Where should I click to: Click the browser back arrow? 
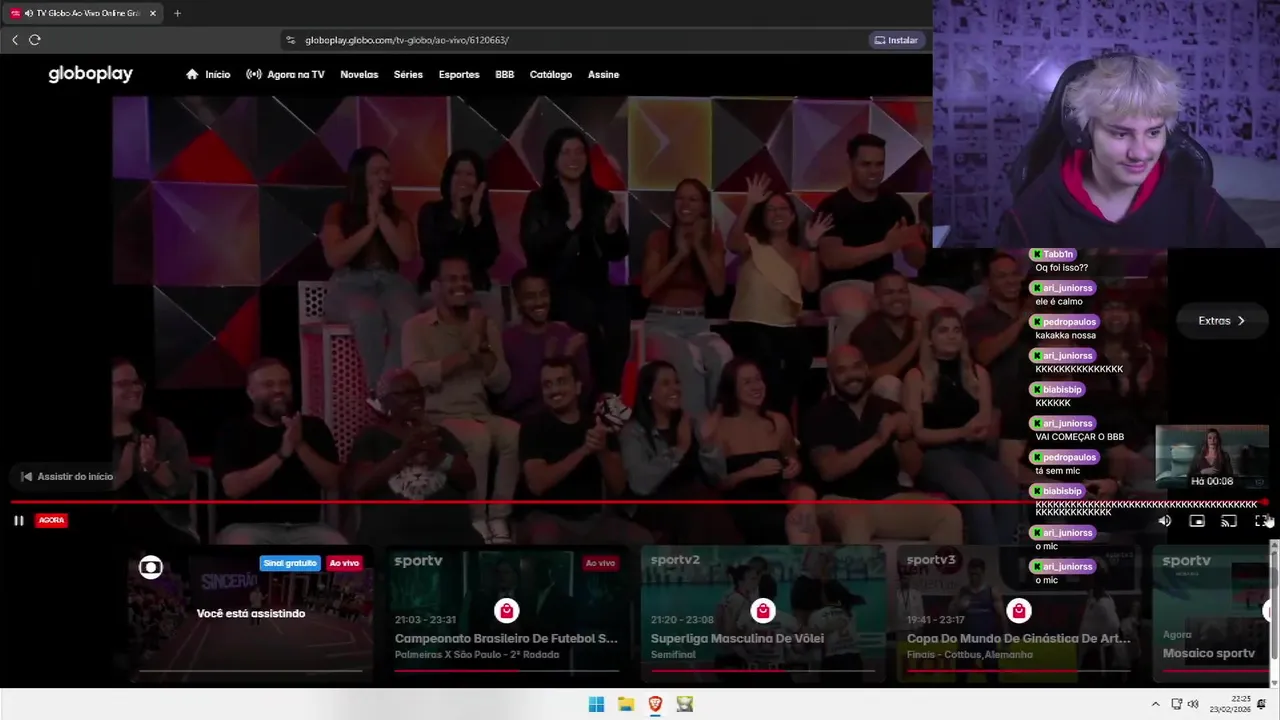[15, 40]
